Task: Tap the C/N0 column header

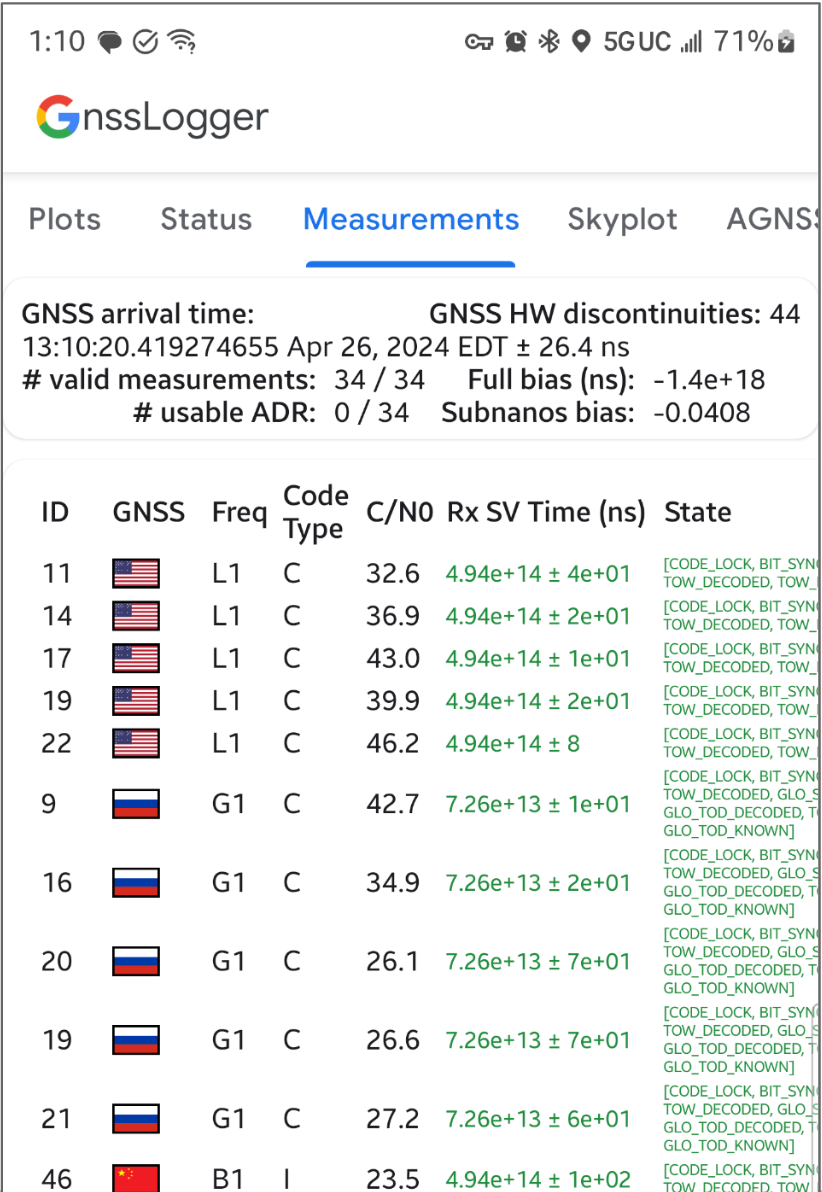Action: pos(399,512)
